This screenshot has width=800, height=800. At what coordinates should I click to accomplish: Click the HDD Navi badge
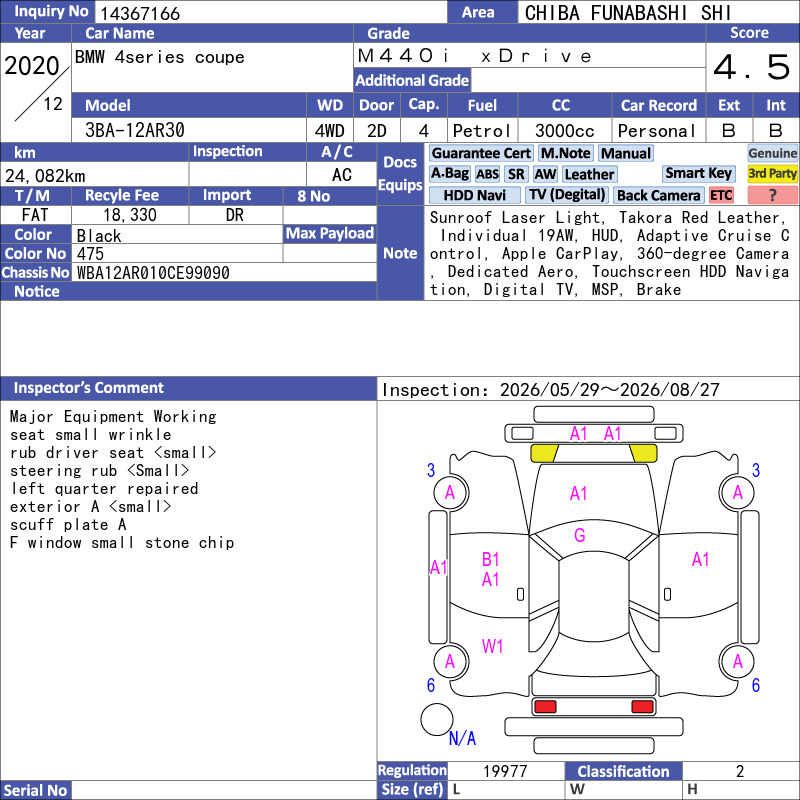tap(474, 195)
